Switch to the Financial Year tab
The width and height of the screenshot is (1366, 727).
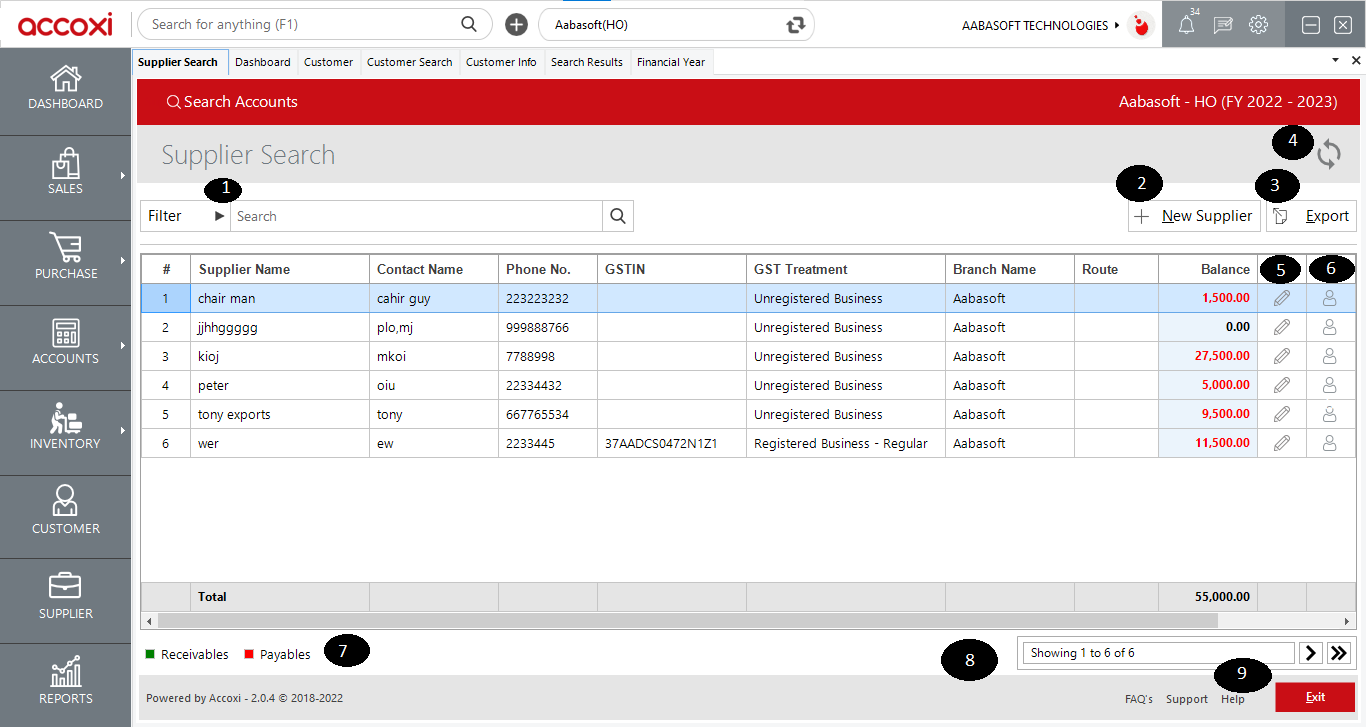(x=671, y=62)
